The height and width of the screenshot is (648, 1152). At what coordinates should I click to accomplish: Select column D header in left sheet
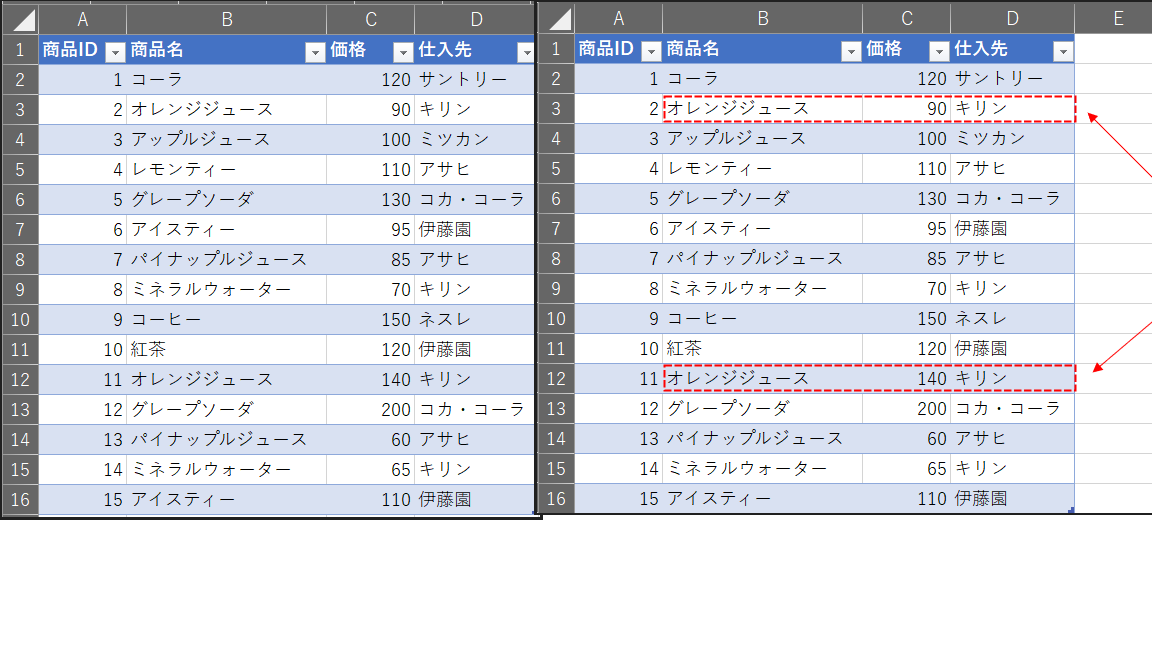[x=475, y=20]
